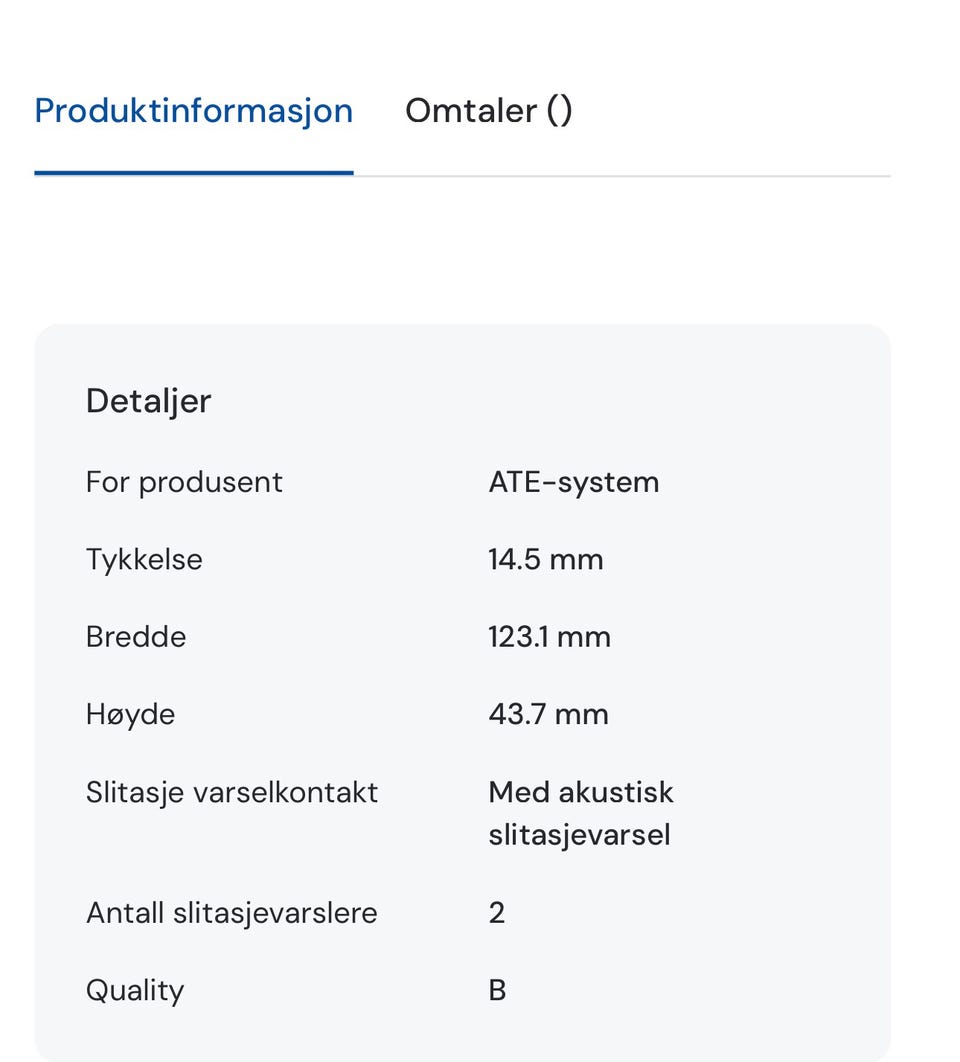
Task: Click the Tykkelse label
Action: pos(144,560)
